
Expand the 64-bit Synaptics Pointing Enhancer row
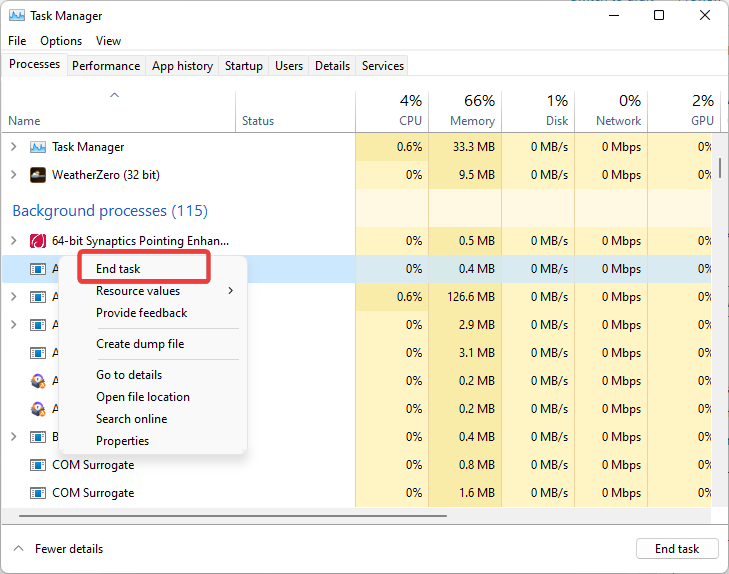13,240
